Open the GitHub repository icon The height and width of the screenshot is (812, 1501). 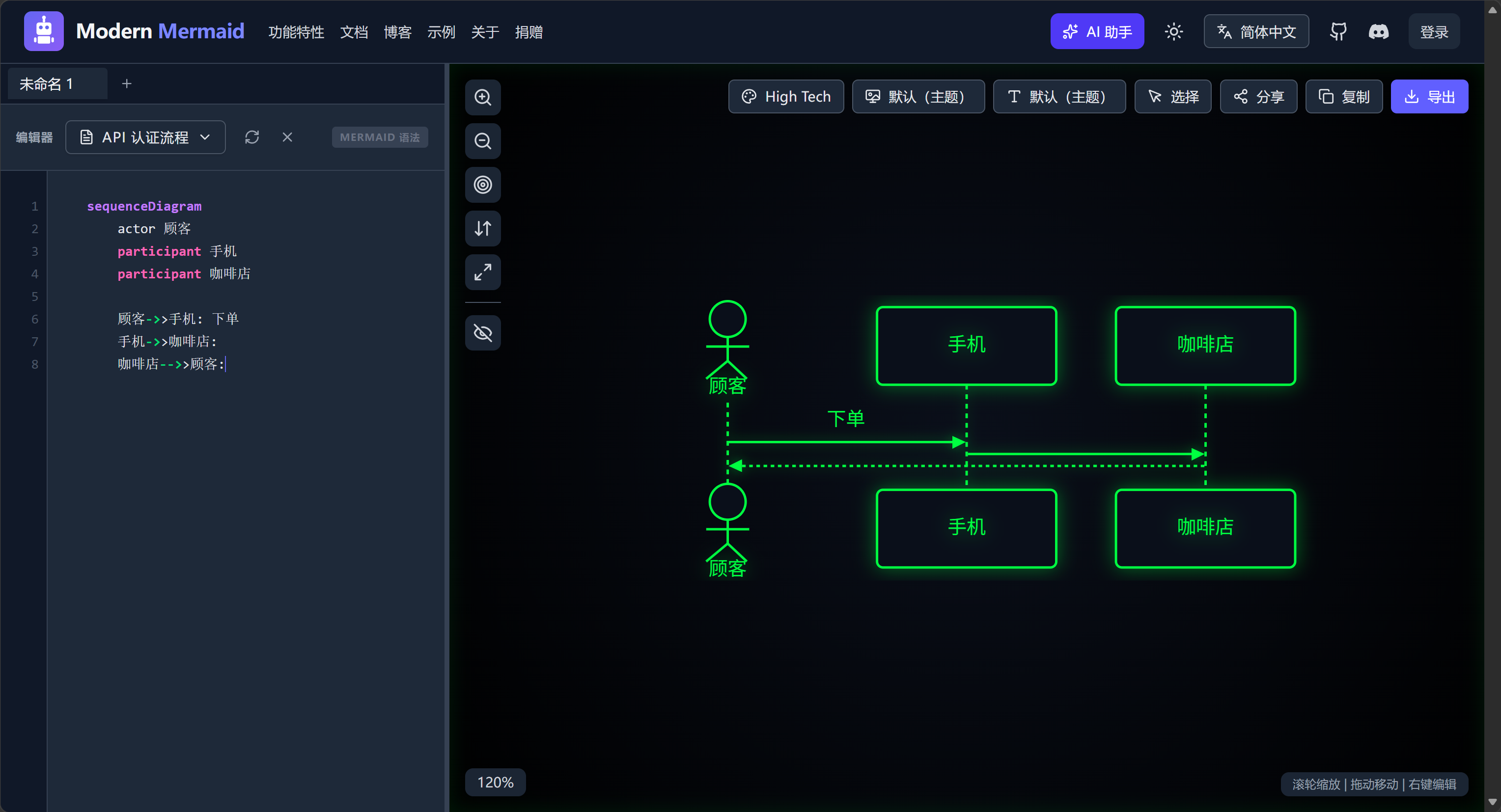[1338, 31]
